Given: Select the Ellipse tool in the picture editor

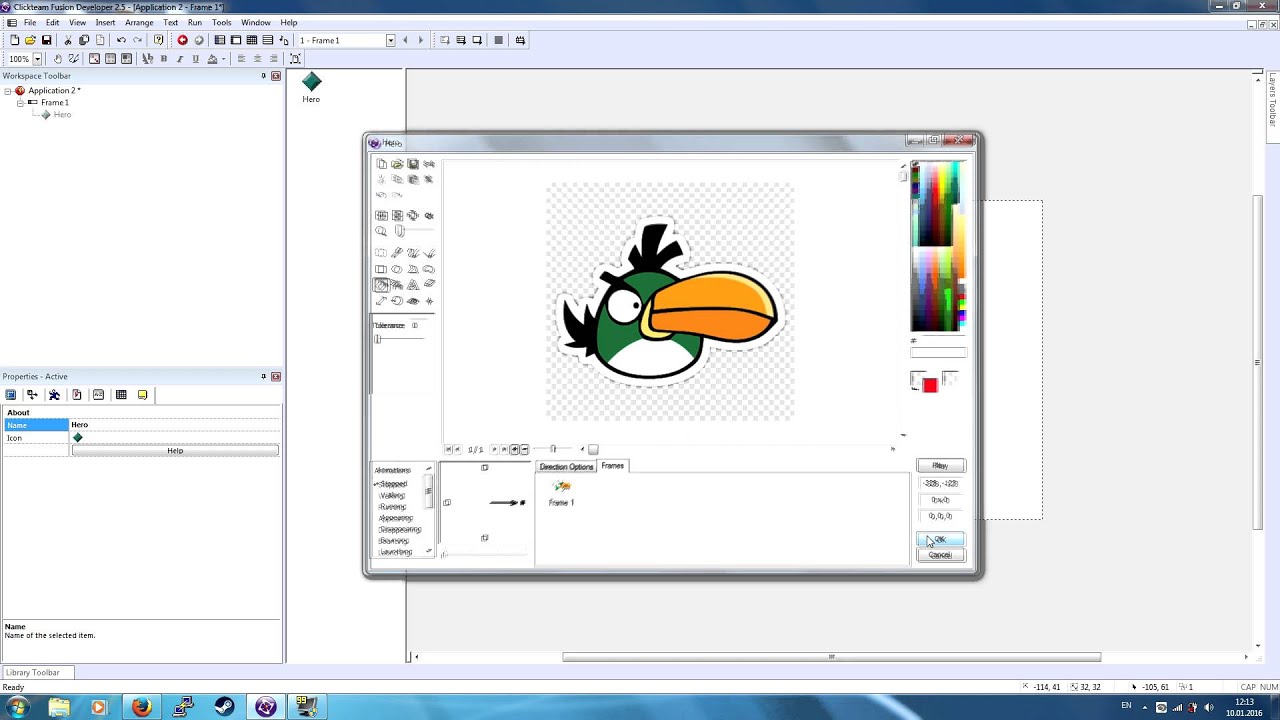Looking at the screenshot, I should 397,269.
